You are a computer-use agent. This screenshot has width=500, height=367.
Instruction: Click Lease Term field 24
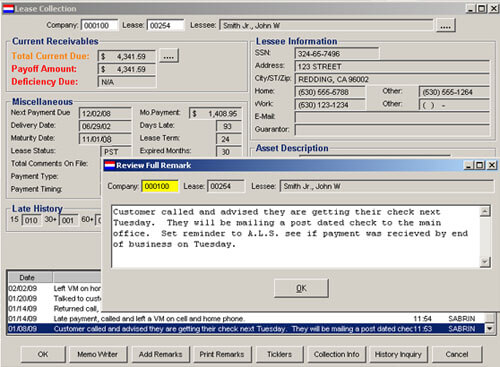(229, 139)
